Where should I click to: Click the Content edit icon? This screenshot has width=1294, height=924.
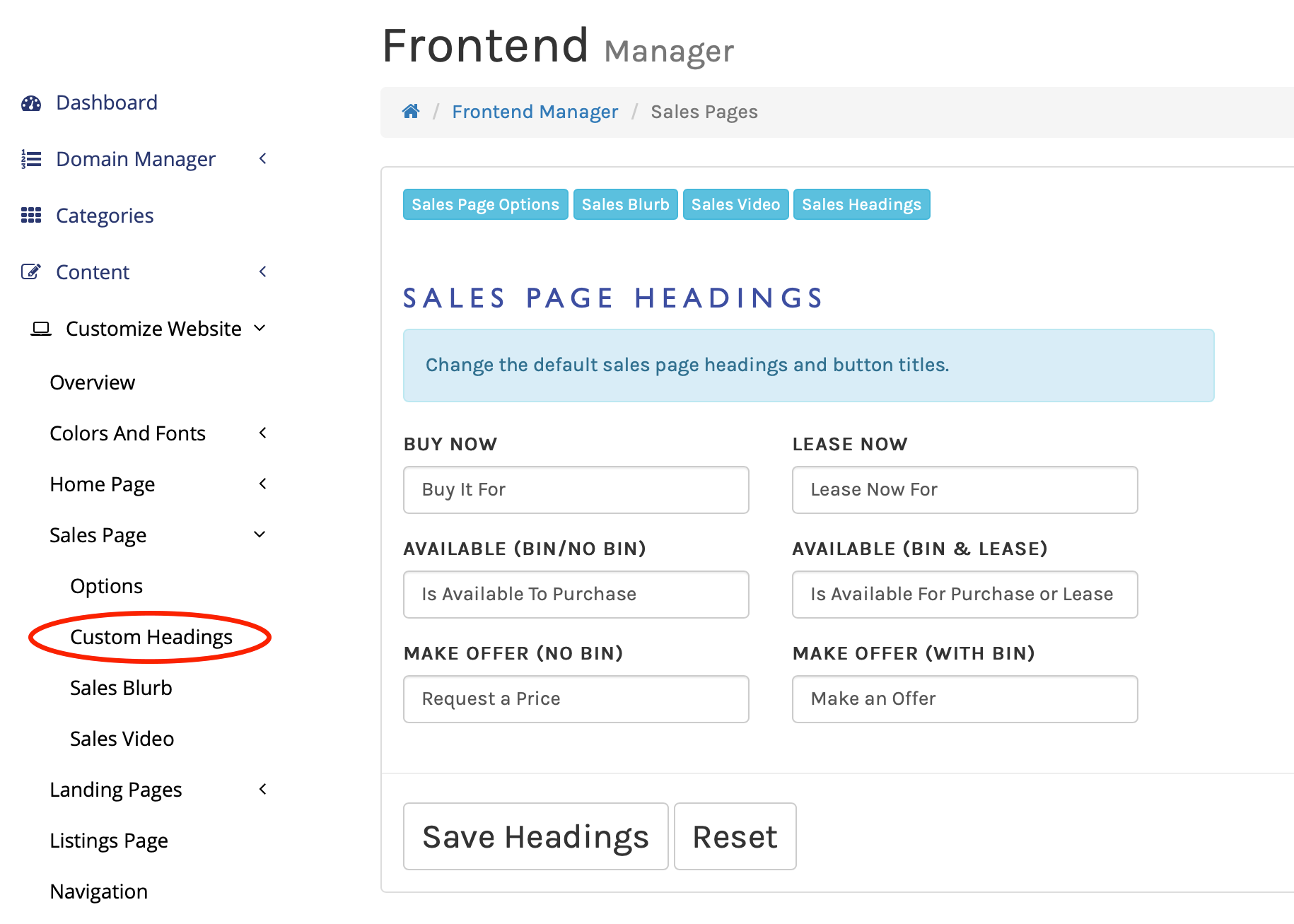click(x=31, y=272)
